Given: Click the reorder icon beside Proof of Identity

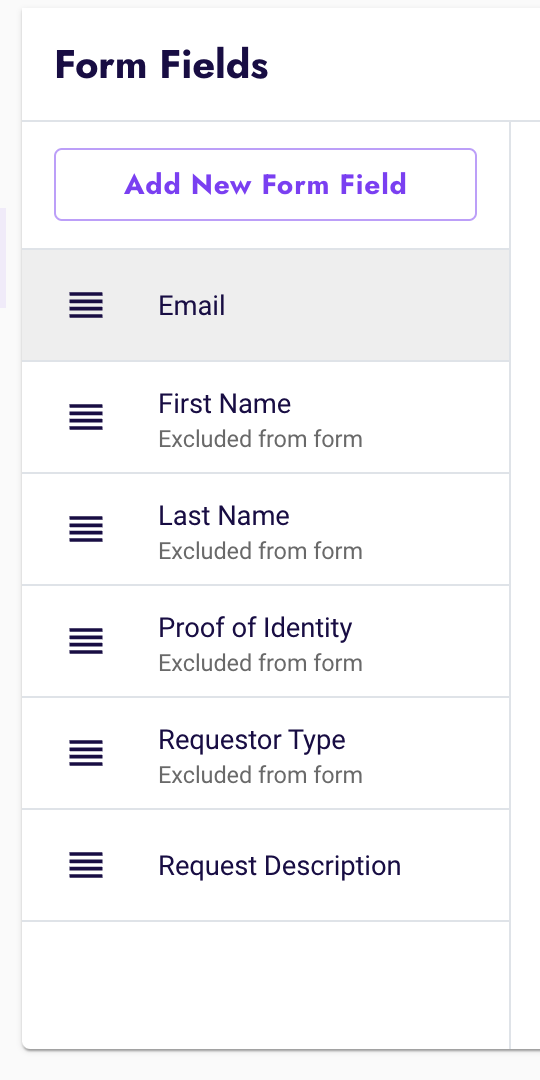Looking at the screenshot, I should (x=86, y=641).
